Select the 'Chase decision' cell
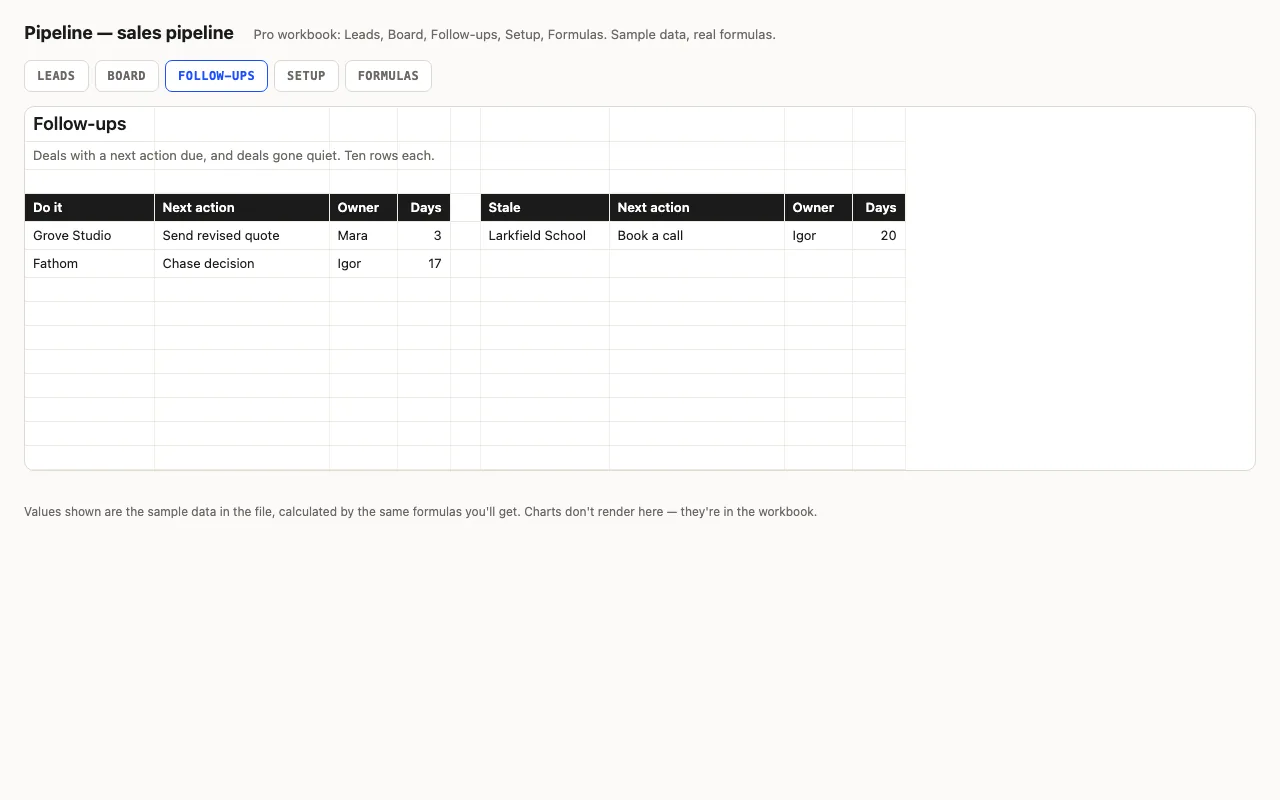 [242, 264]
